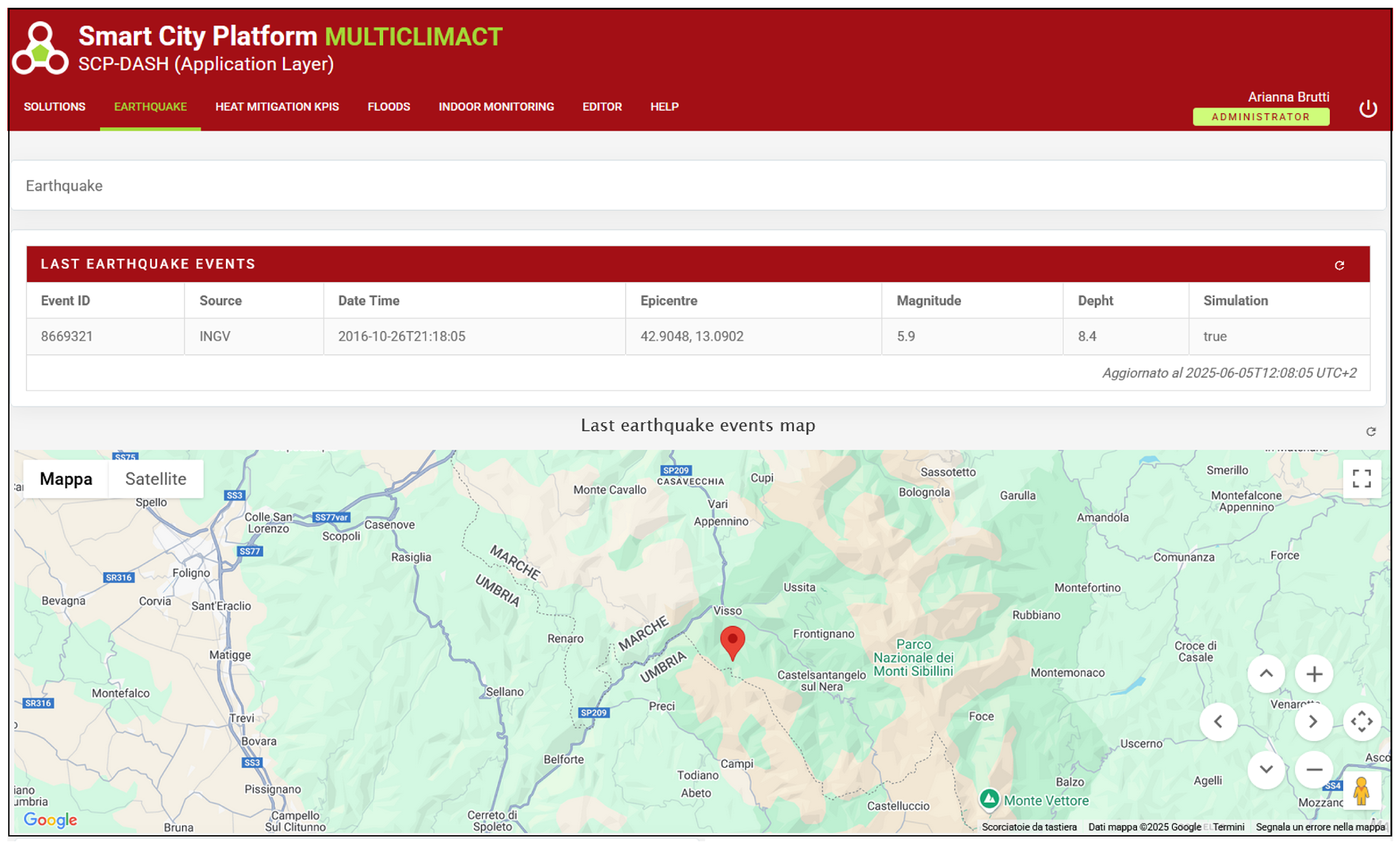Refresh the last earthquake events map
The height and width of the screenshot is (846, 1400).
pos(1371,432)
